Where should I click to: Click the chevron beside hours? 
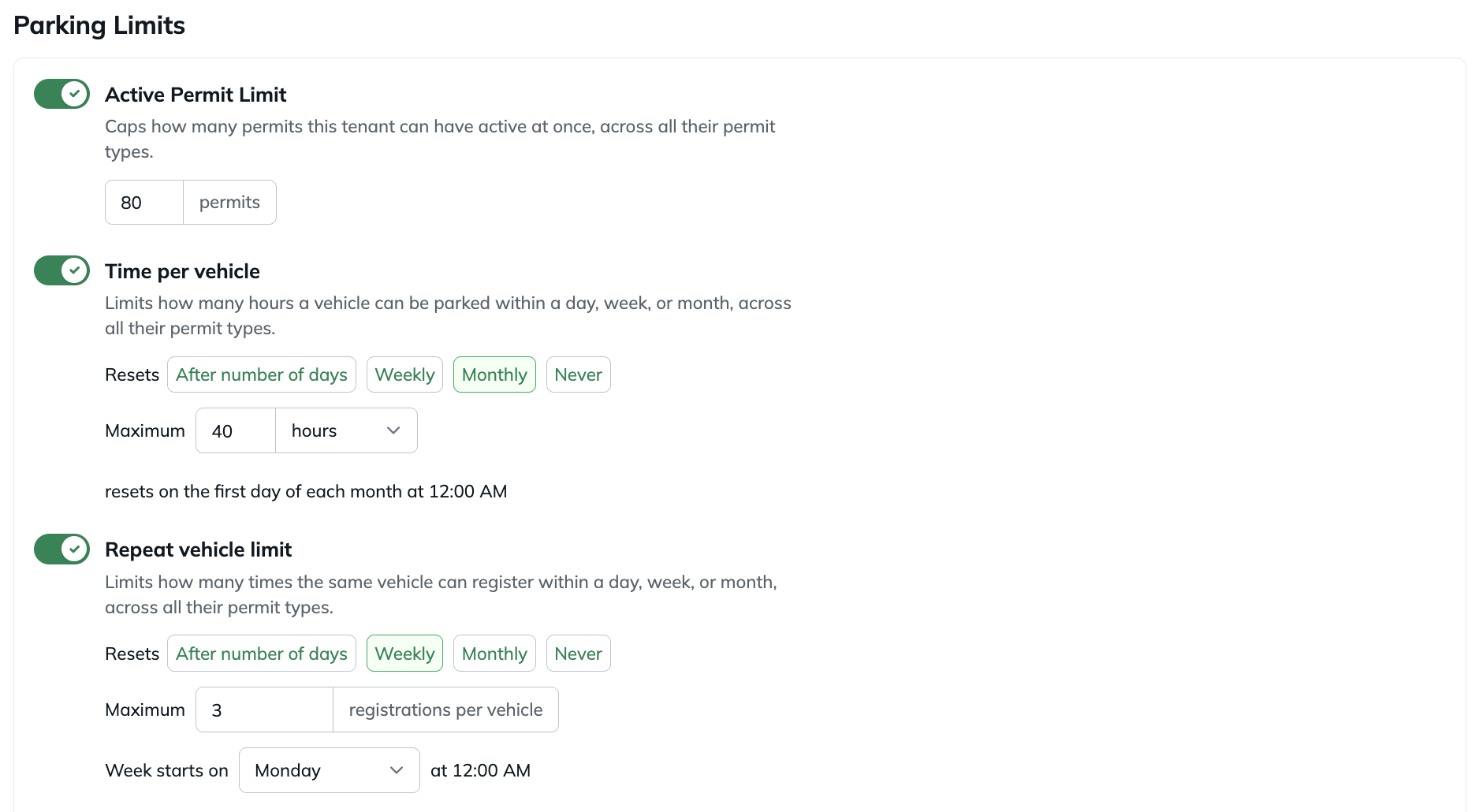click(x=393, y=430)
